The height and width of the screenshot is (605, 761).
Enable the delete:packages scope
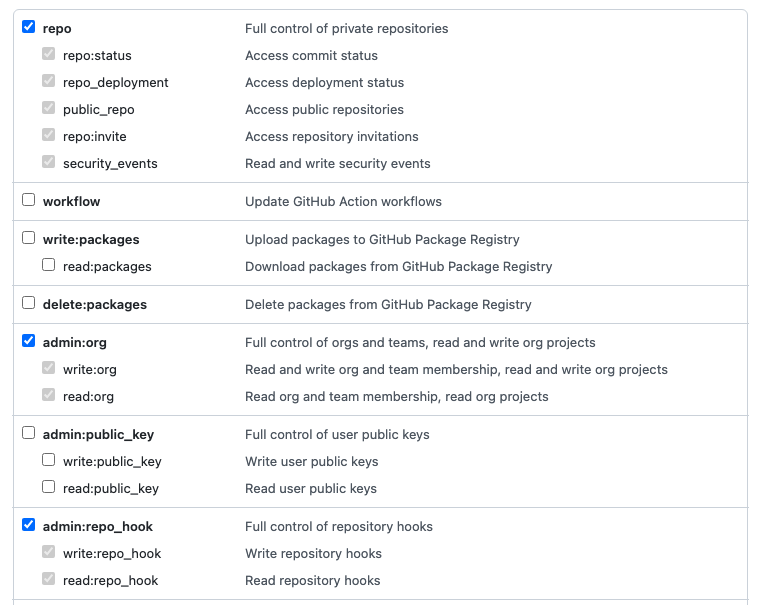[x=29, y=303]
